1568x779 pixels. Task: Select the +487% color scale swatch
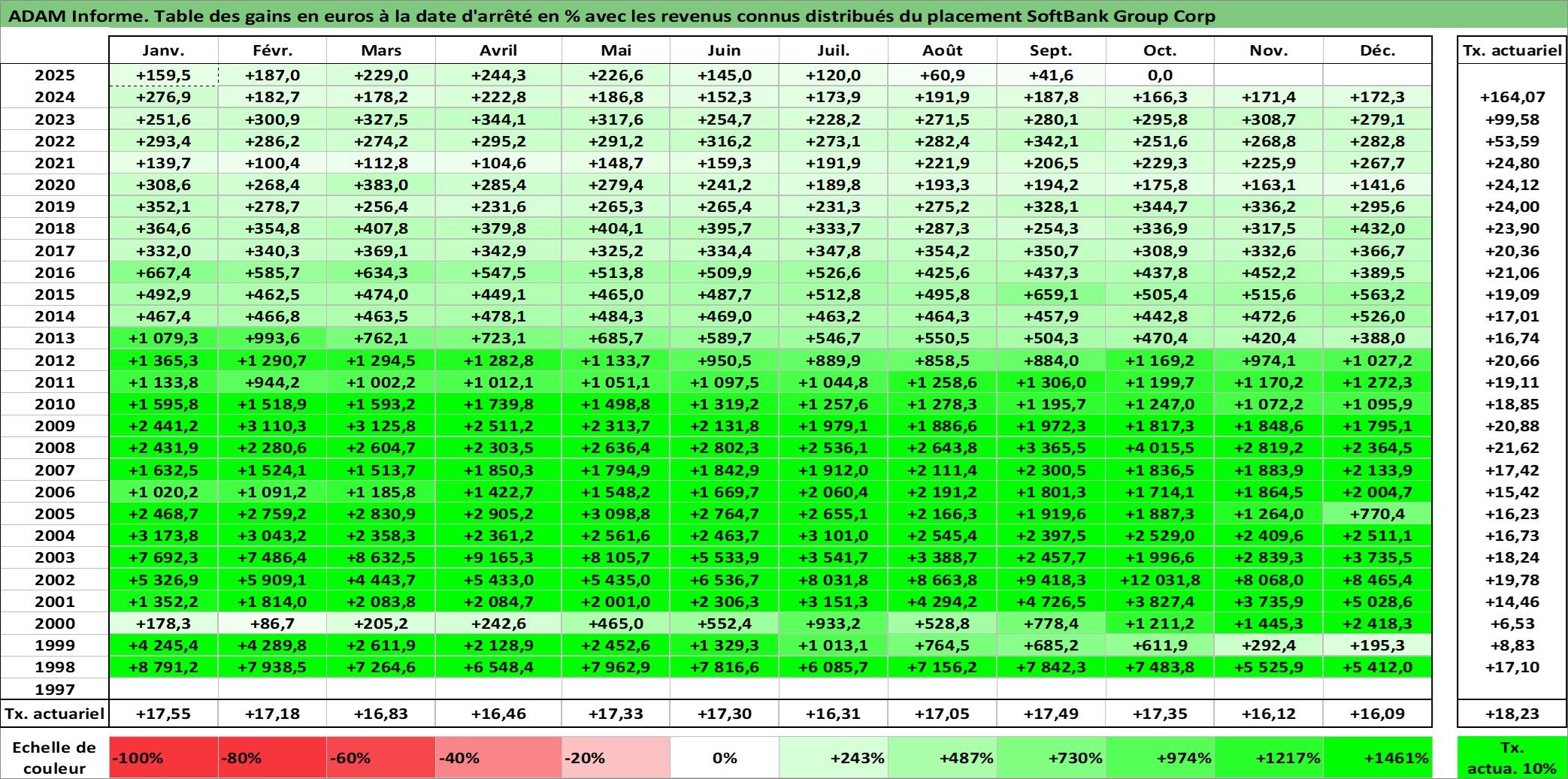coord(943,757)
